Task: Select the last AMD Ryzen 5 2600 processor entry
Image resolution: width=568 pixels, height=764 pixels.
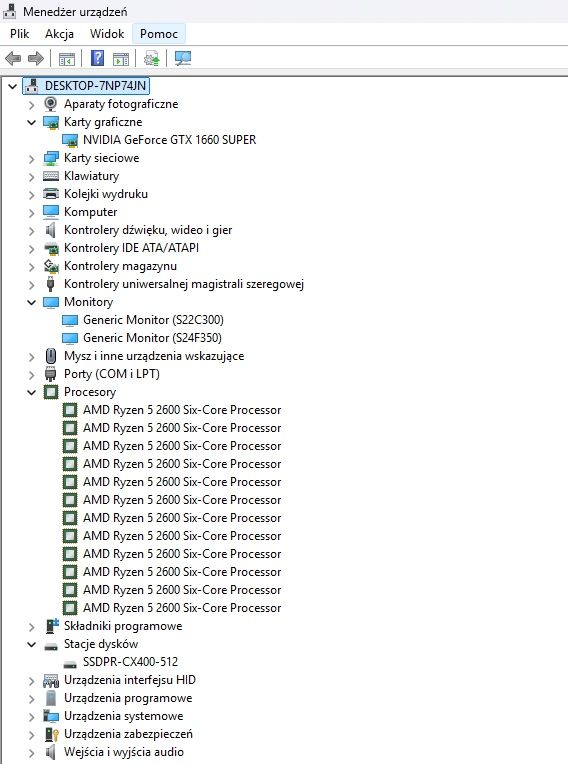Action: [x=182, y=608]
